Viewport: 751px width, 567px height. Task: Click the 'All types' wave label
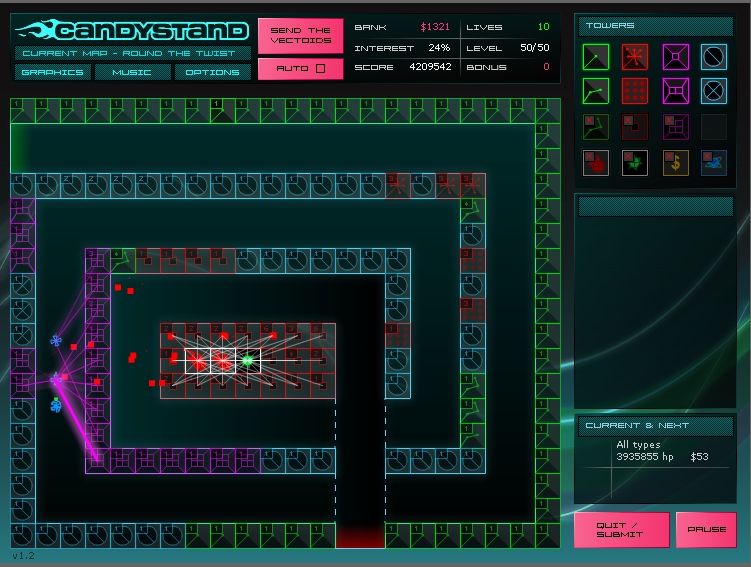(x=638, y=444)
